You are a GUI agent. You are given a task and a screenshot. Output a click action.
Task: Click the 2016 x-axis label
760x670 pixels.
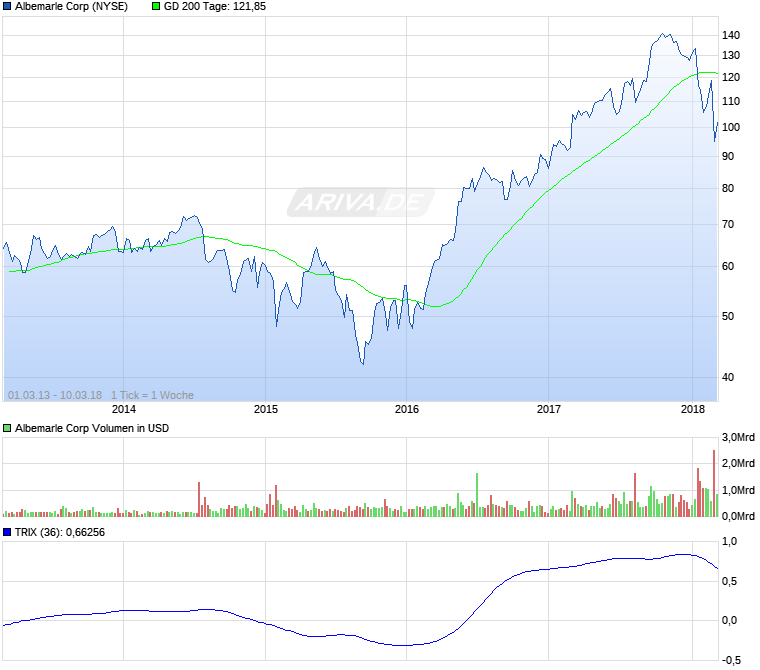pos(407,410)
